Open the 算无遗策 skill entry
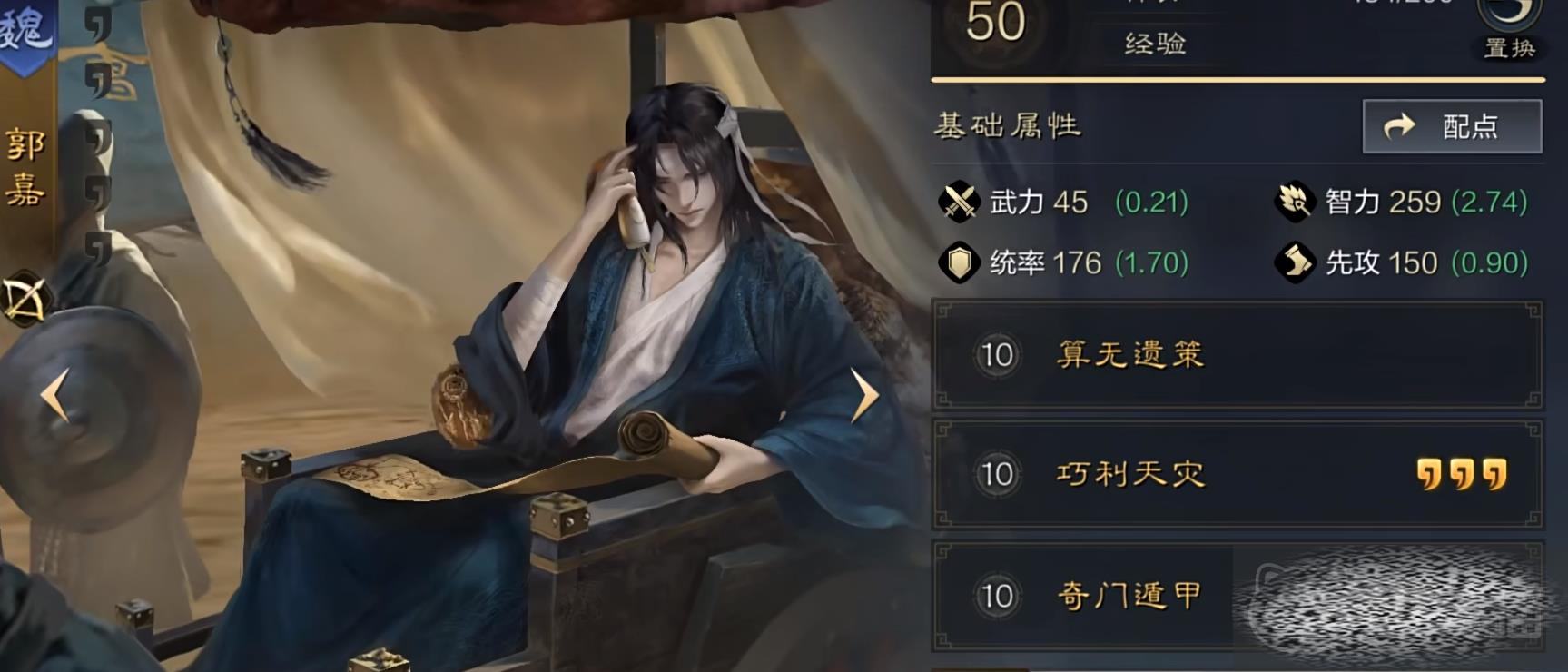This screenshot has width=1568, height=672. (1237, 355)
